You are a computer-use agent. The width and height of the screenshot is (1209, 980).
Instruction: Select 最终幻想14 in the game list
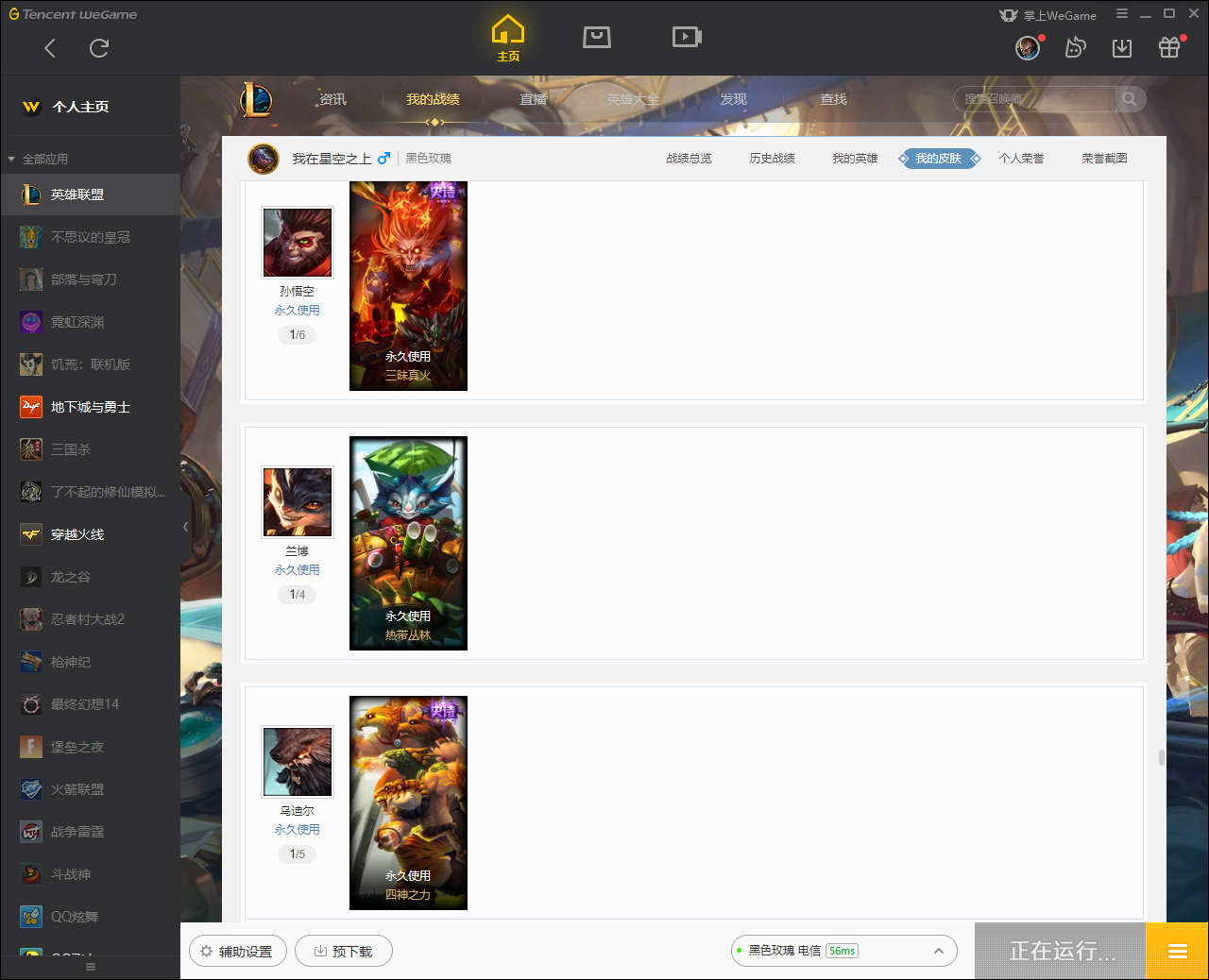pos(90,704)
